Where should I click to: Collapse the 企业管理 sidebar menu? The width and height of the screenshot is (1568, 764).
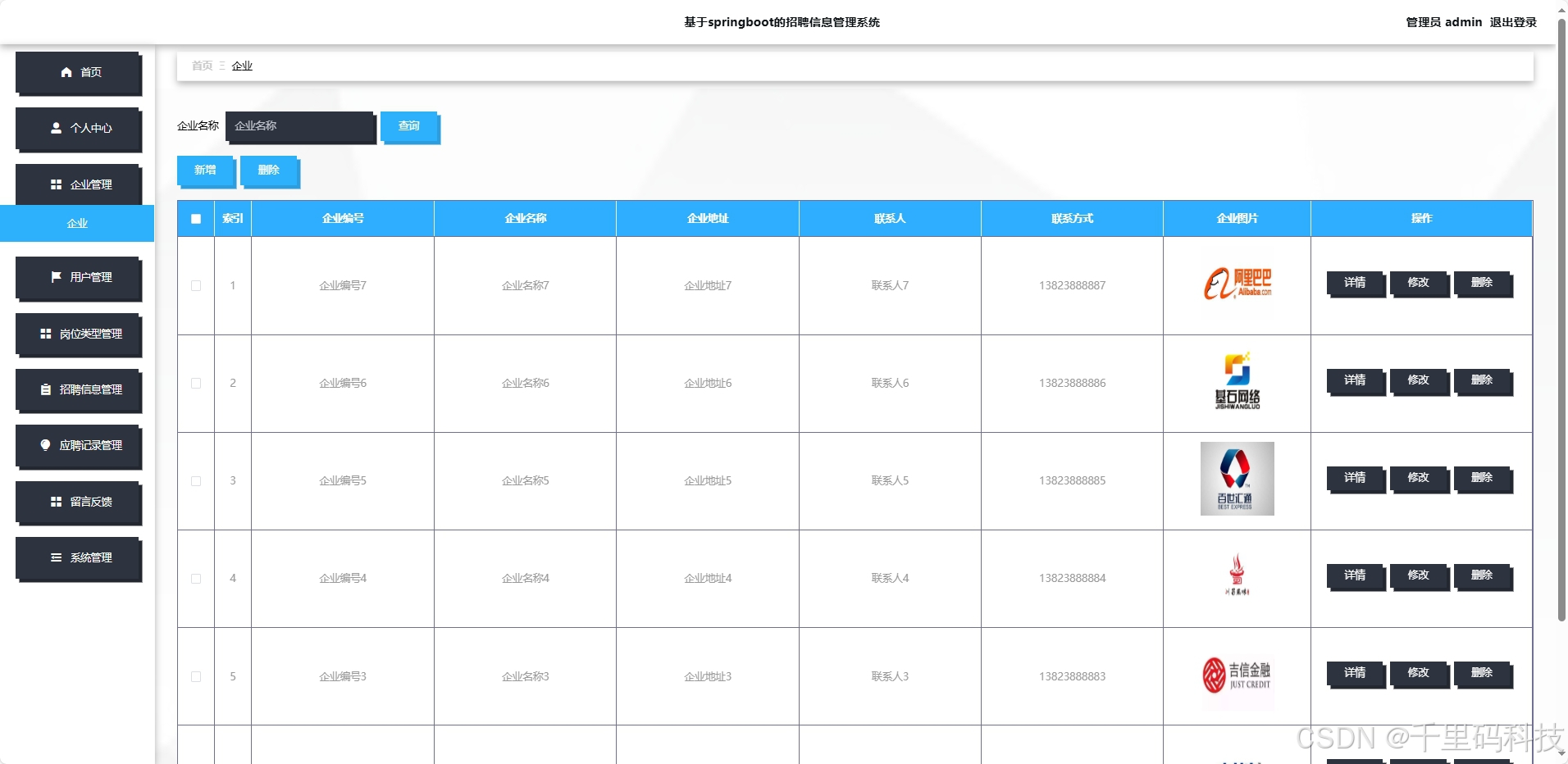pos(79,184)
